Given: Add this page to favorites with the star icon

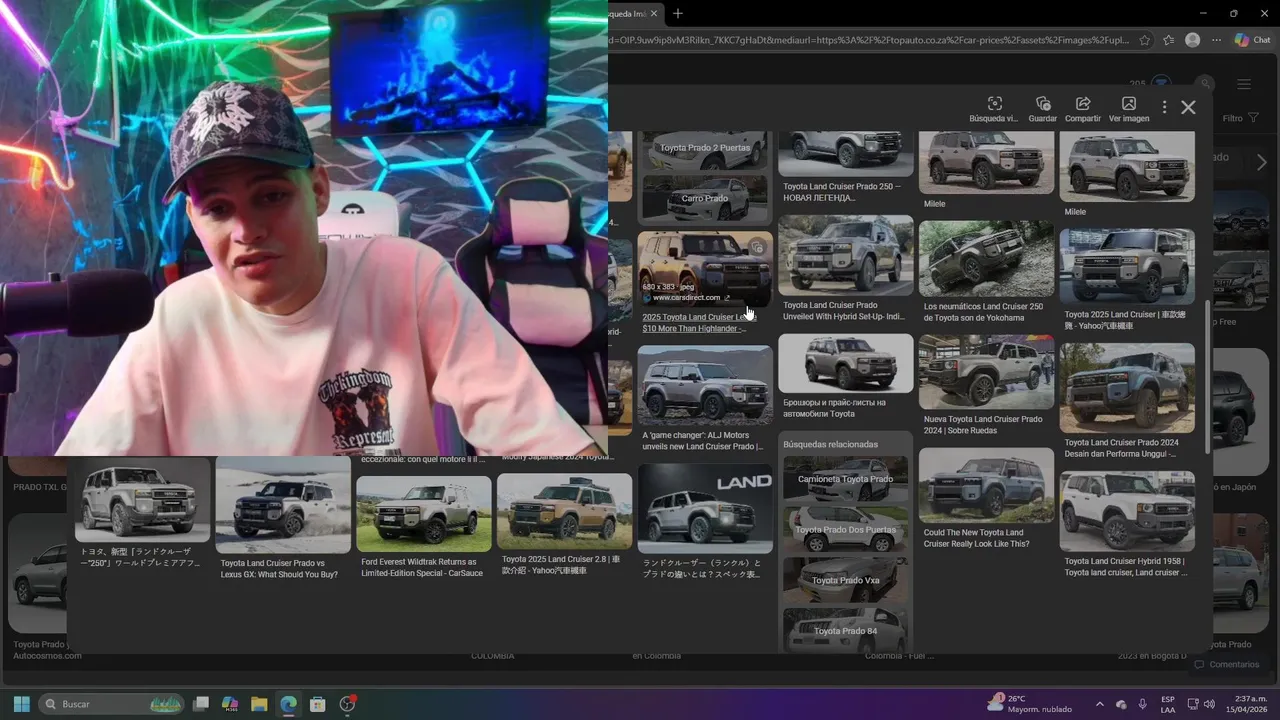Looking at the screenshot, I should (x=1144, y=40).
